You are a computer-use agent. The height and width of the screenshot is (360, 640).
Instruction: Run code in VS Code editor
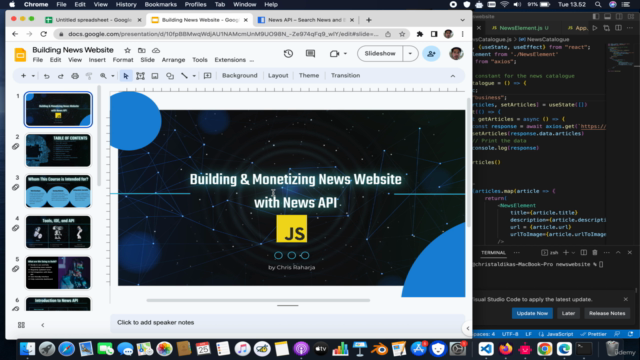click(x=595, y=28)
